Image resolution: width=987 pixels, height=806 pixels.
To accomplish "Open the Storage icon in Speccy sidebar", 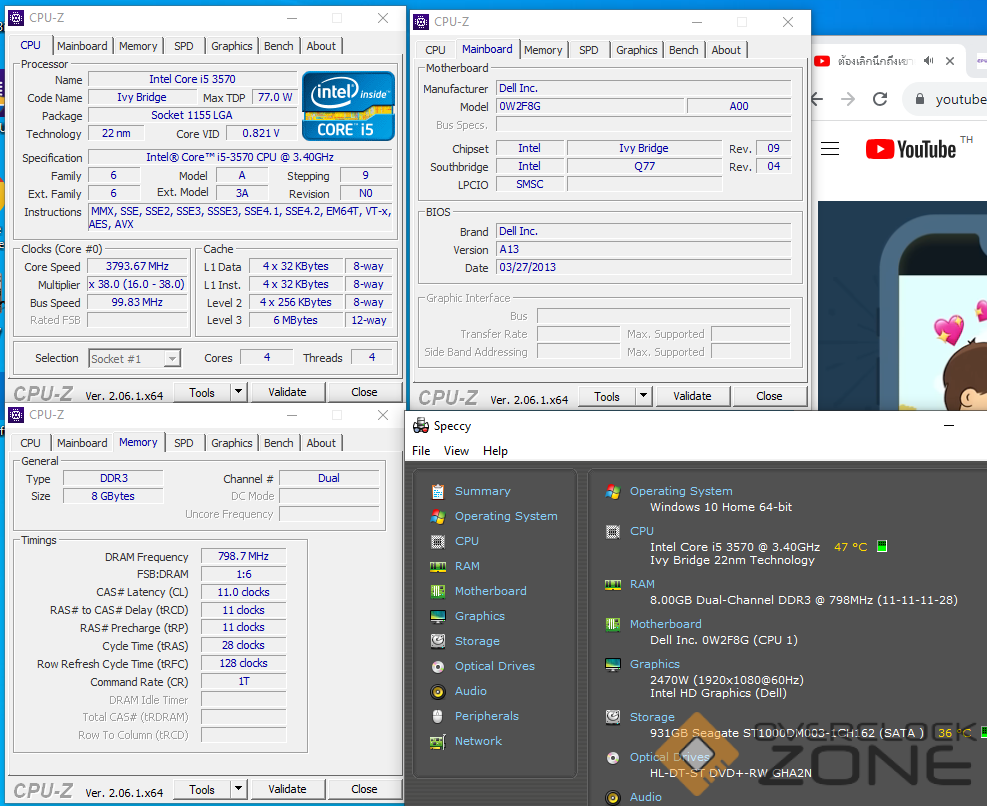I will pyautogui.click(x=437, y=641).
